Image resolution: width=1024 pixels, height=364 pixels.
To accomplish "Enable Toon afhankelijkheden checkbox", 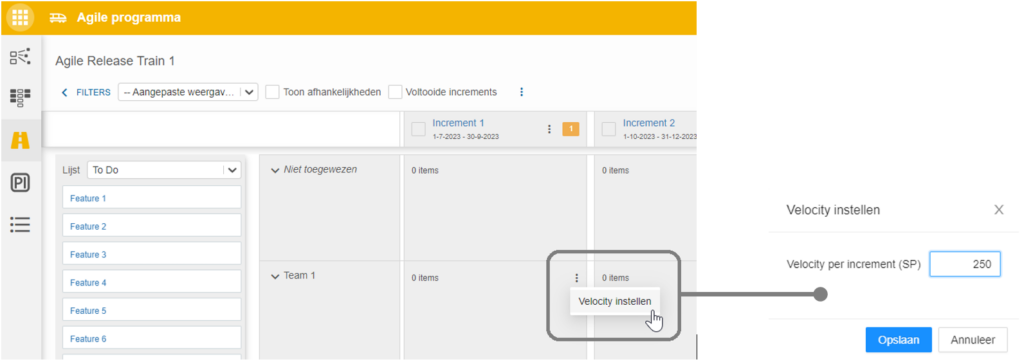I will 272,92.
